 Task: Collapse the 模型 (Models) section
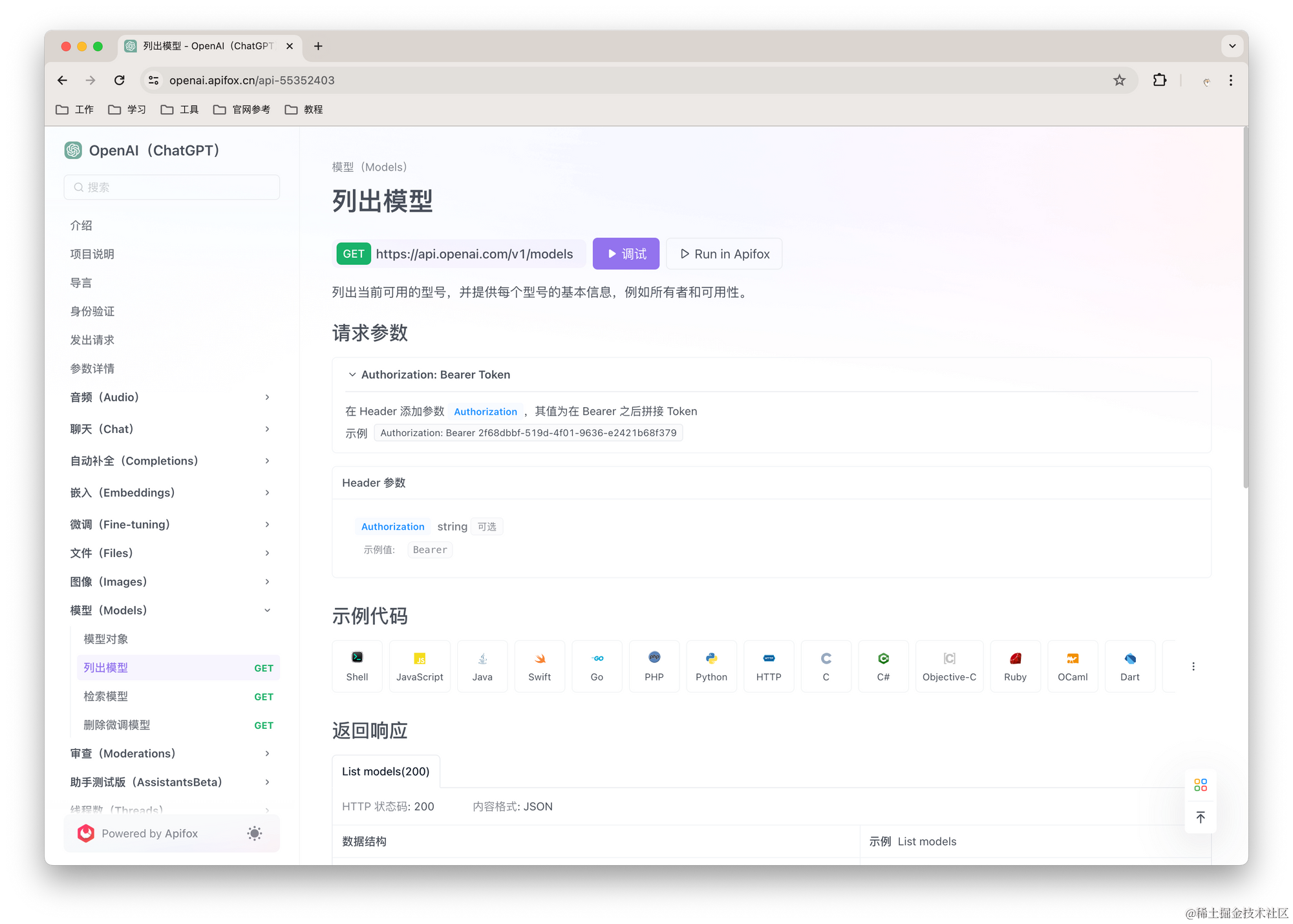(171, 610)
